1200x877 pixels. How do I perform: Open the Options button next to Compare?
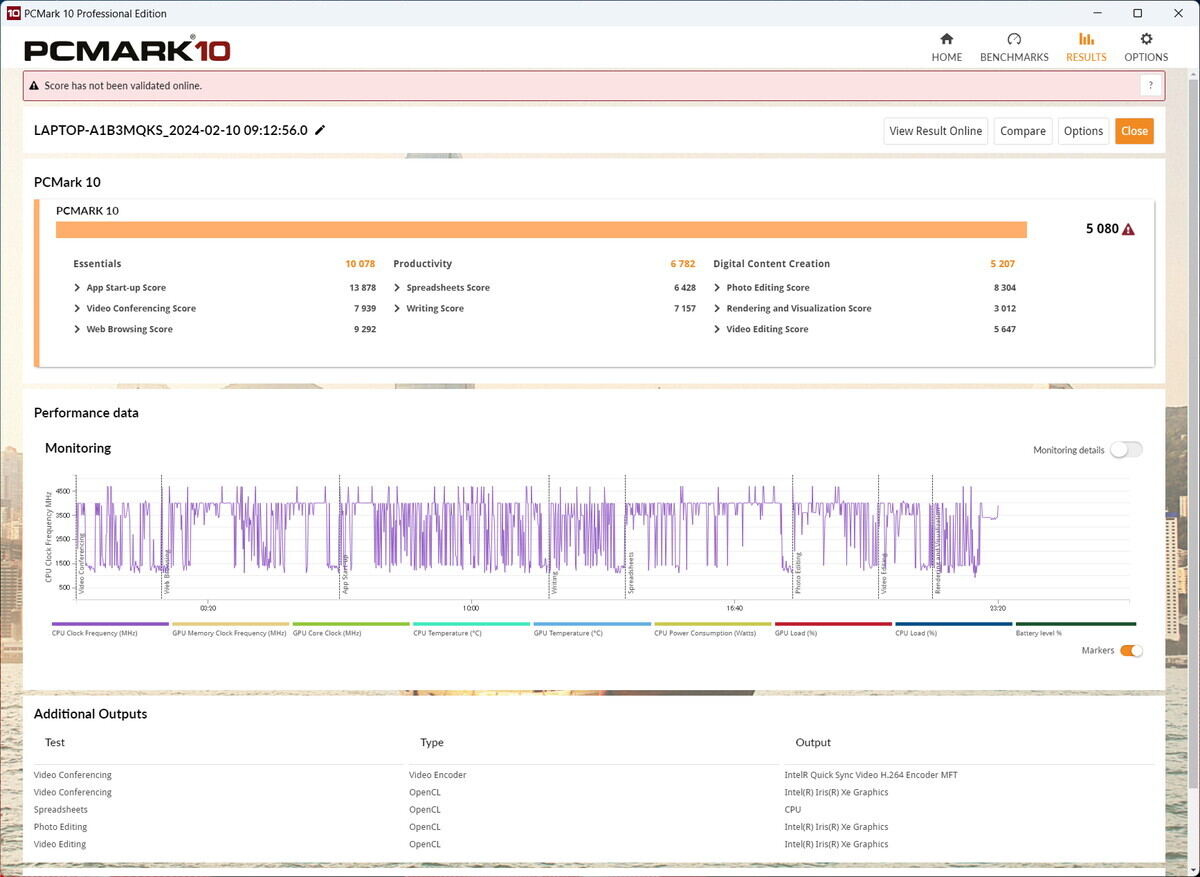point(1083,131)
